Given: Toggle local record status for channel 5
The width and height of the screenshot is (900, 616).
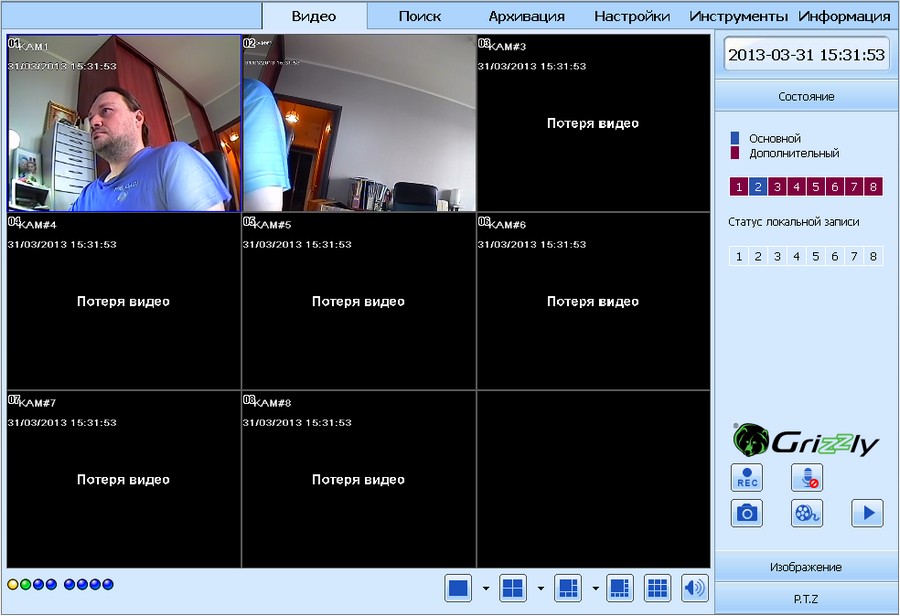Looking at the screenshot, I should [x=816, y=256].
